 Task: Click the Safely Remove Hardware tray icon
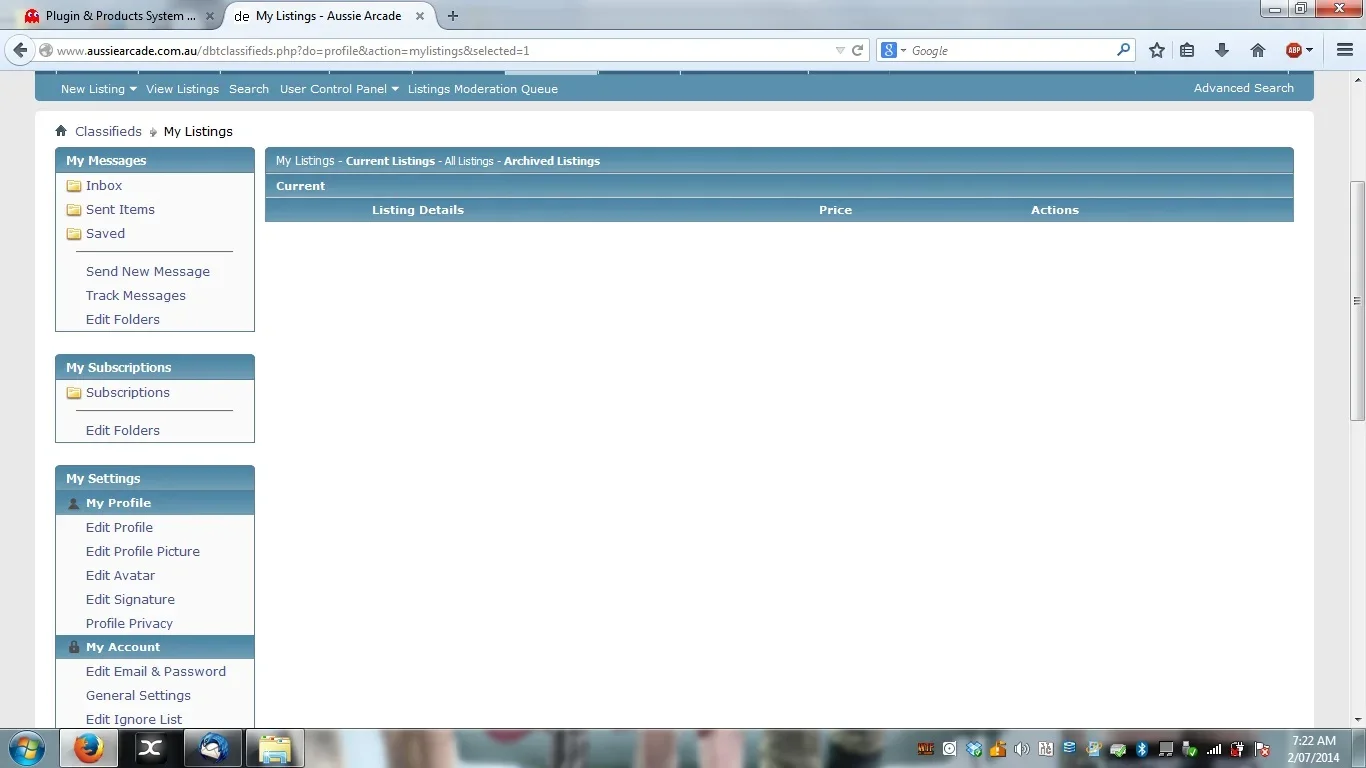[x=1190, y=748]
